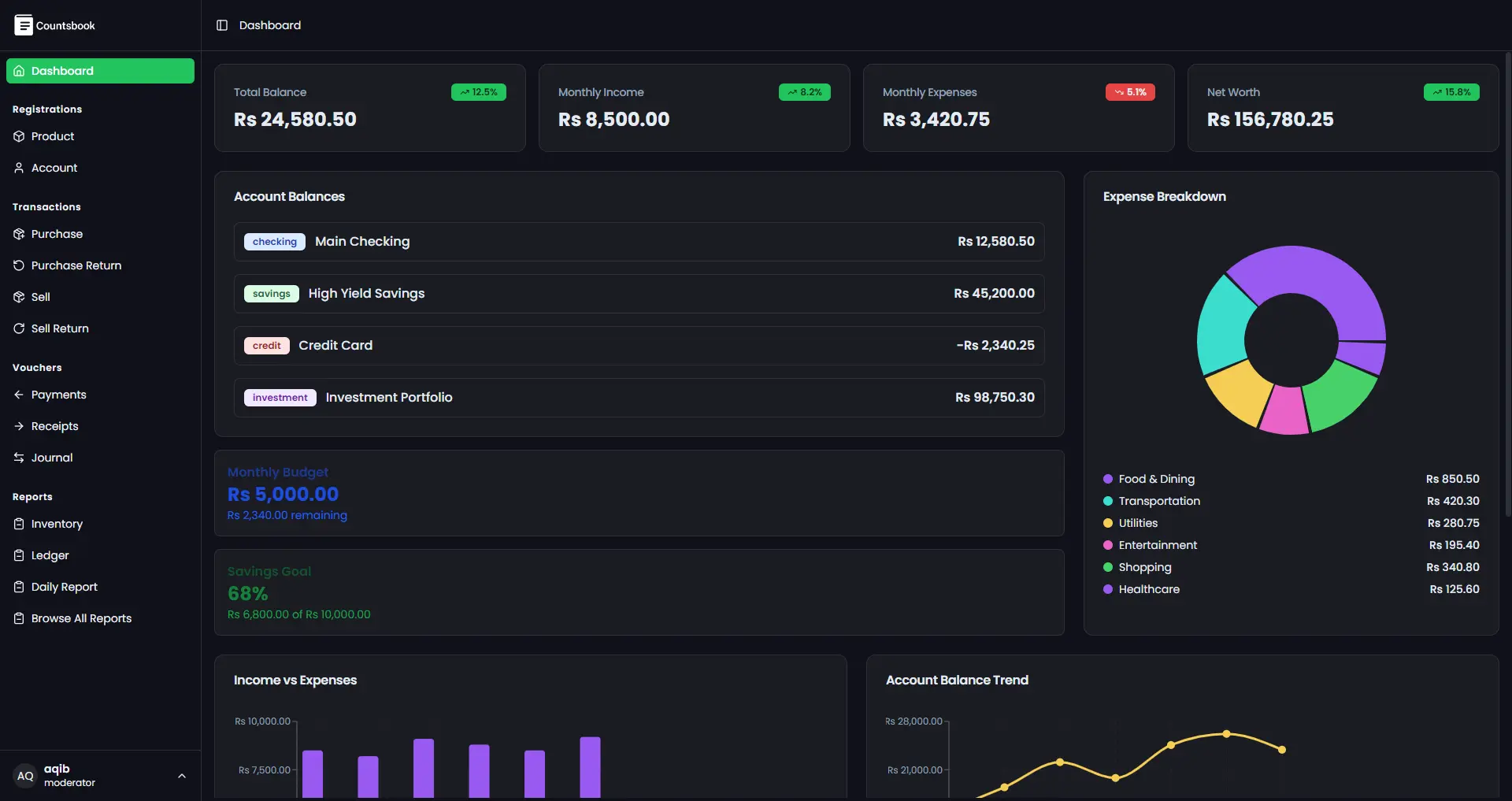Select the Product registration icon
Image resolution: width=1512 pixels, height=801 pixels.
tap(18, 135)
